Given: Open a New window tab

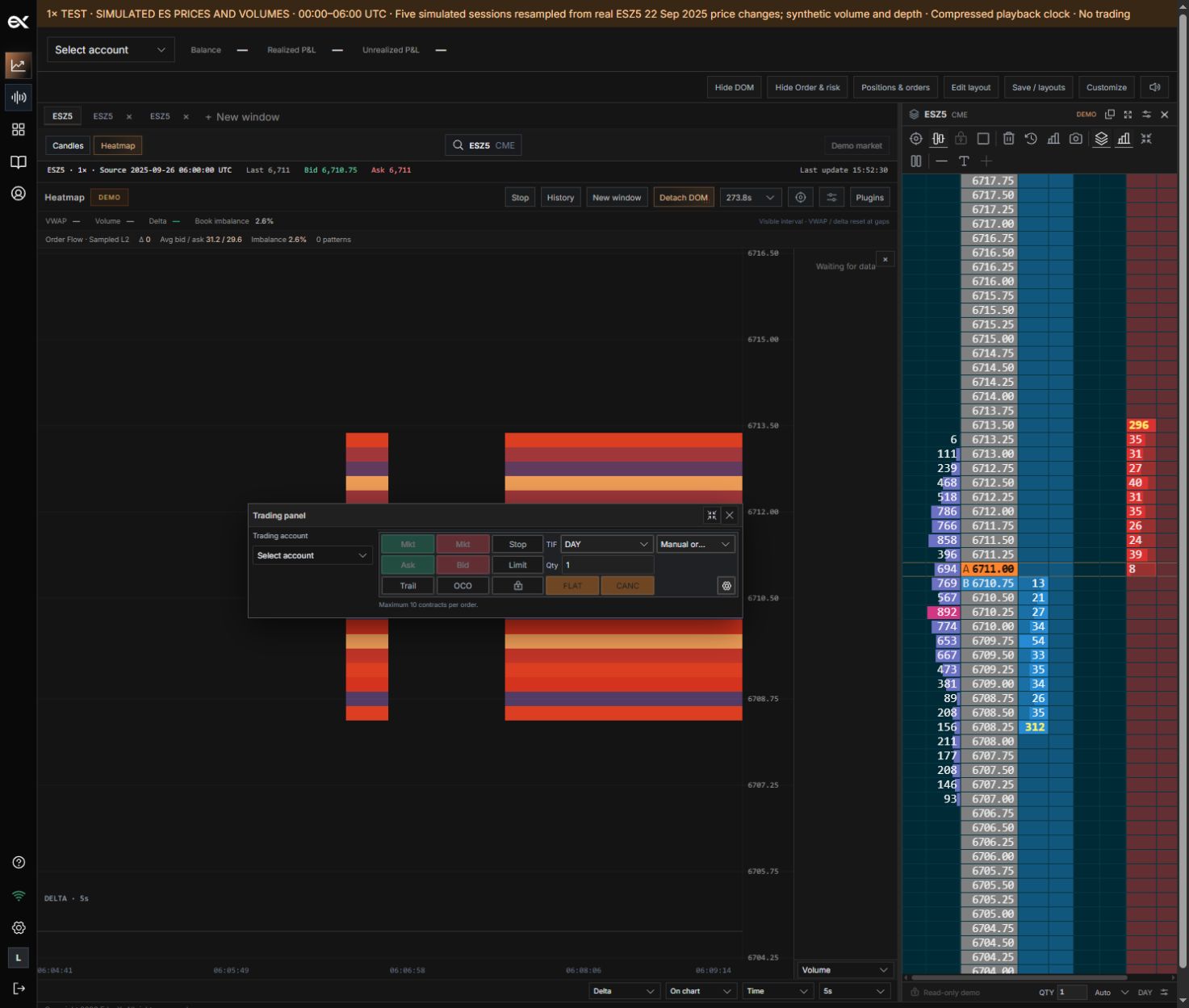Looking at the screenshot, I should point(242,117).
